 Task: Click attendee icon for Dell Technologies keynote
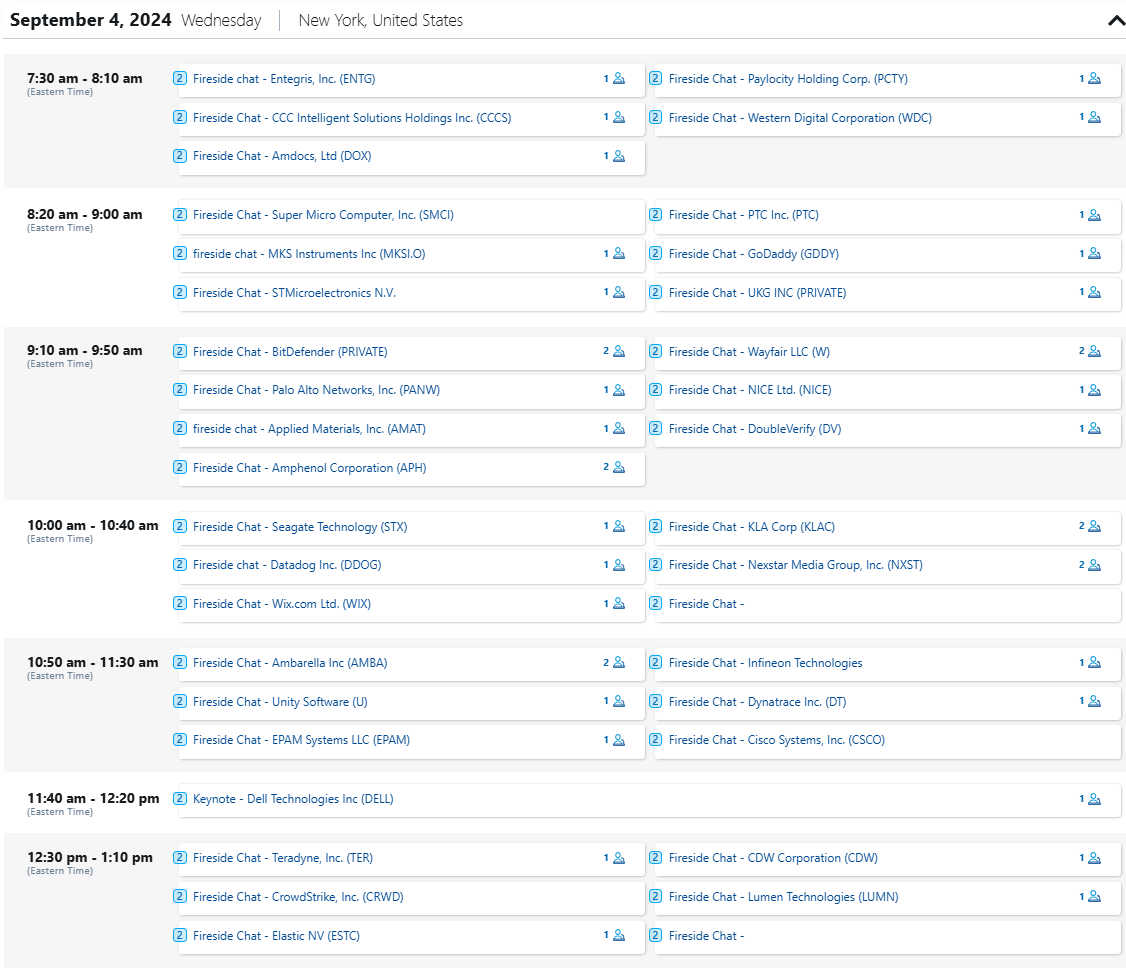point(1094,799)
